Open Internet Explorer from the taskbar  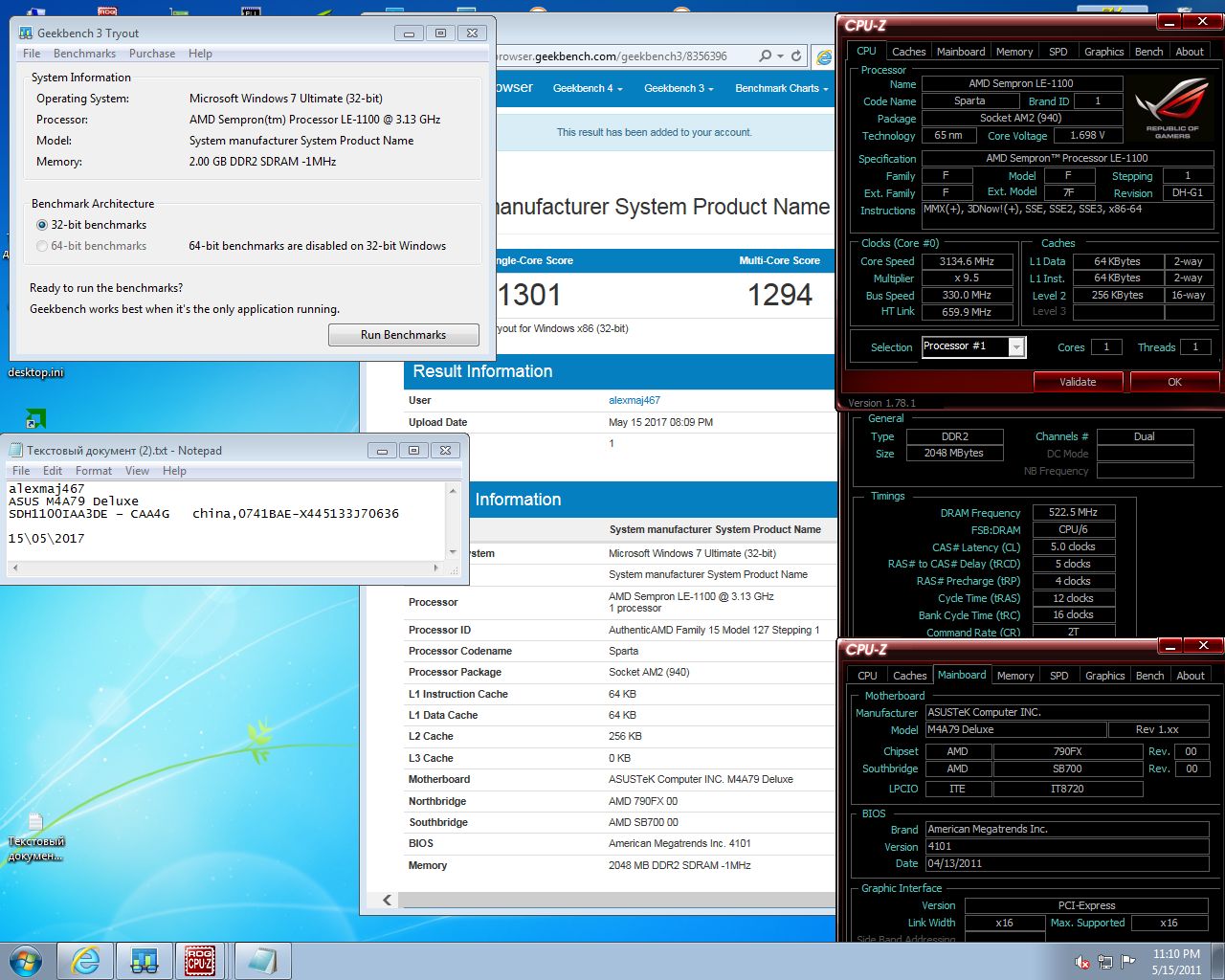[x=86, y=961]
